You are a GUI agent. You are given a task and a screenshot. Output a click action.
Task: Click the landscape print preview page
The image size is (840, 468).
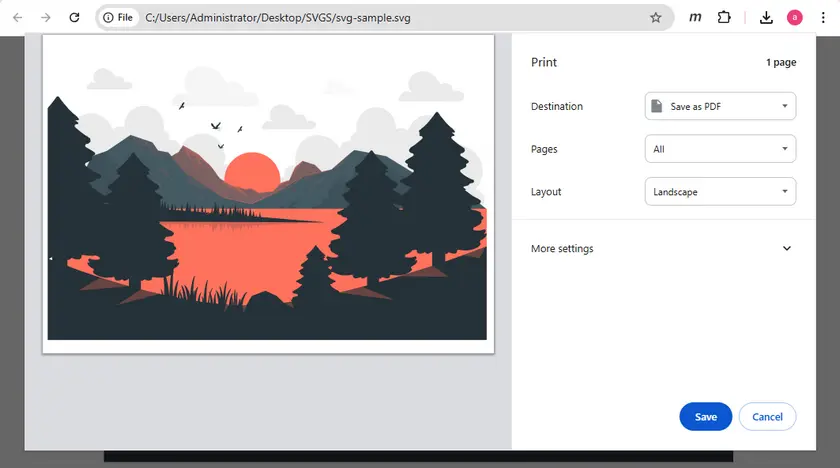pyautogui.click(x=268, y=194)
